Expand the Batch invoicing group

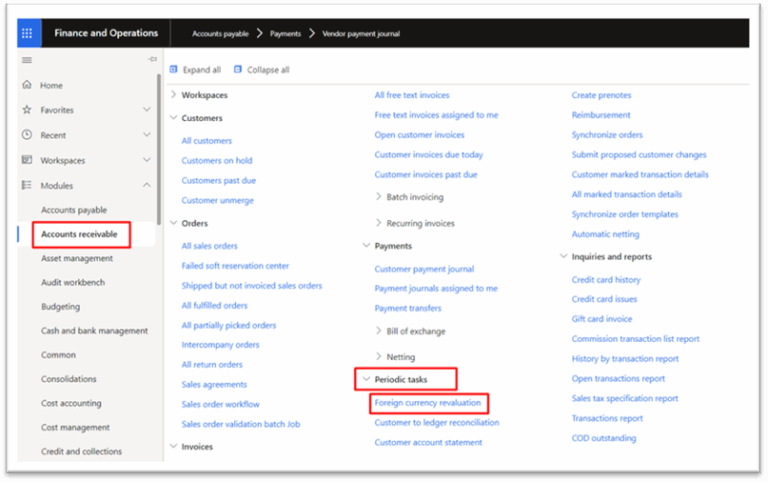(x=378, y=196)
